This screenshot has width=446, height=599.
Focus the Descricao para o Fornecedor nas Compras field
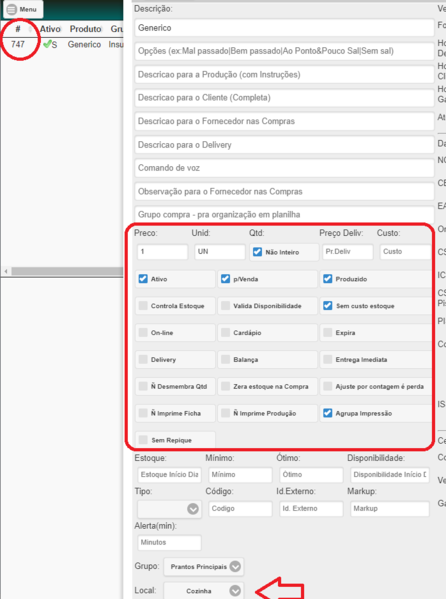[x=284, y=121]
